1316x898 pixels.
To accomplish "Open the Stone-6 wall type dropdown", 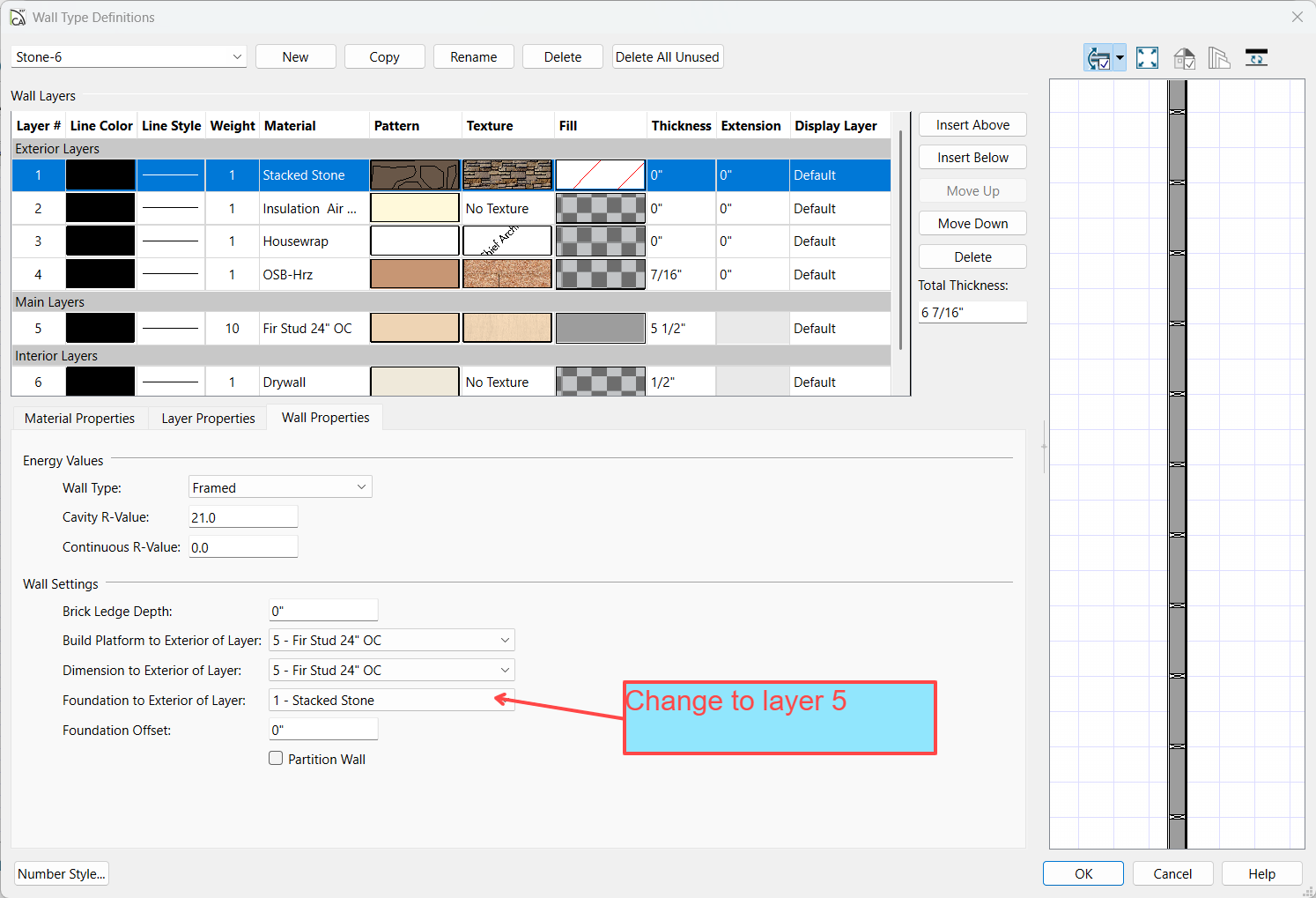I will 129,57.
